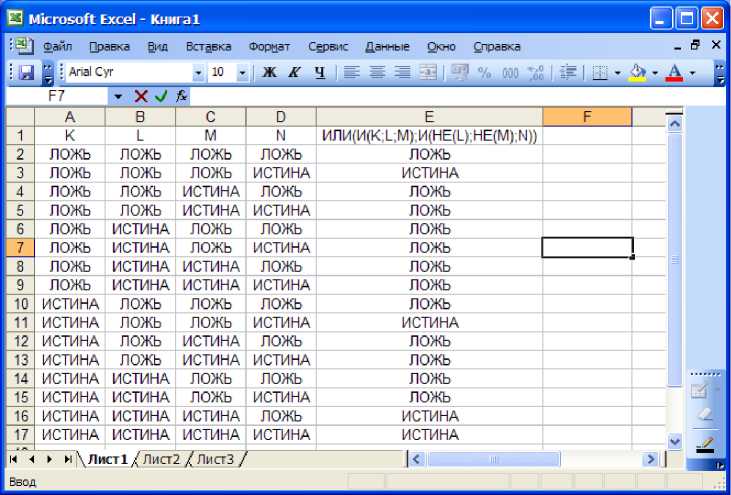This screenshot has height=495, width=731.
Task: Open the Справка menu
Action: point(497,47)
